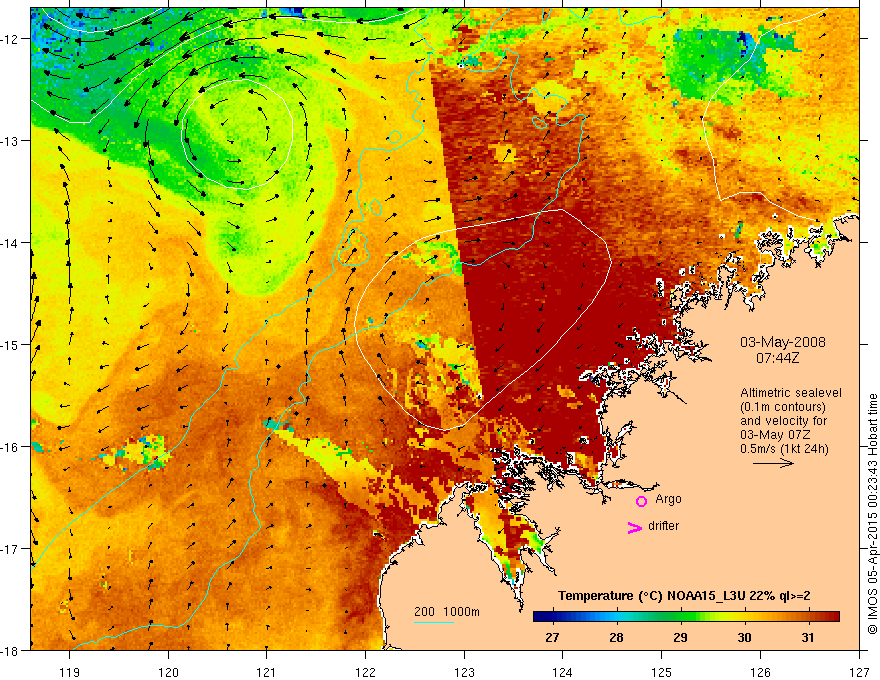
Task: Click the longitude axis label "119"
Action: (x=70, y=672)
